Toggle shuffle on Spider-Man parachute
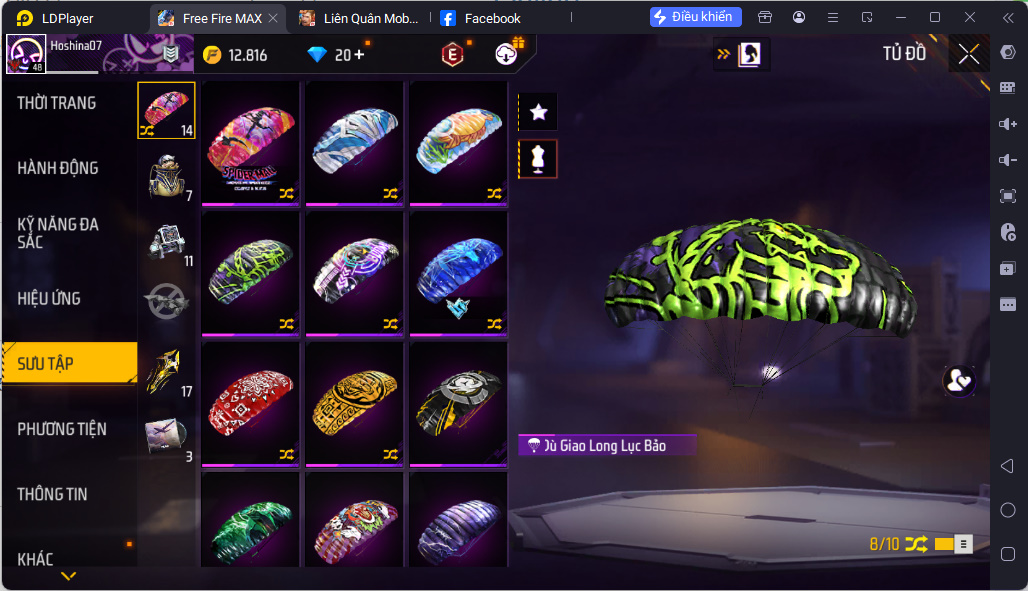 tap(287, 194)
